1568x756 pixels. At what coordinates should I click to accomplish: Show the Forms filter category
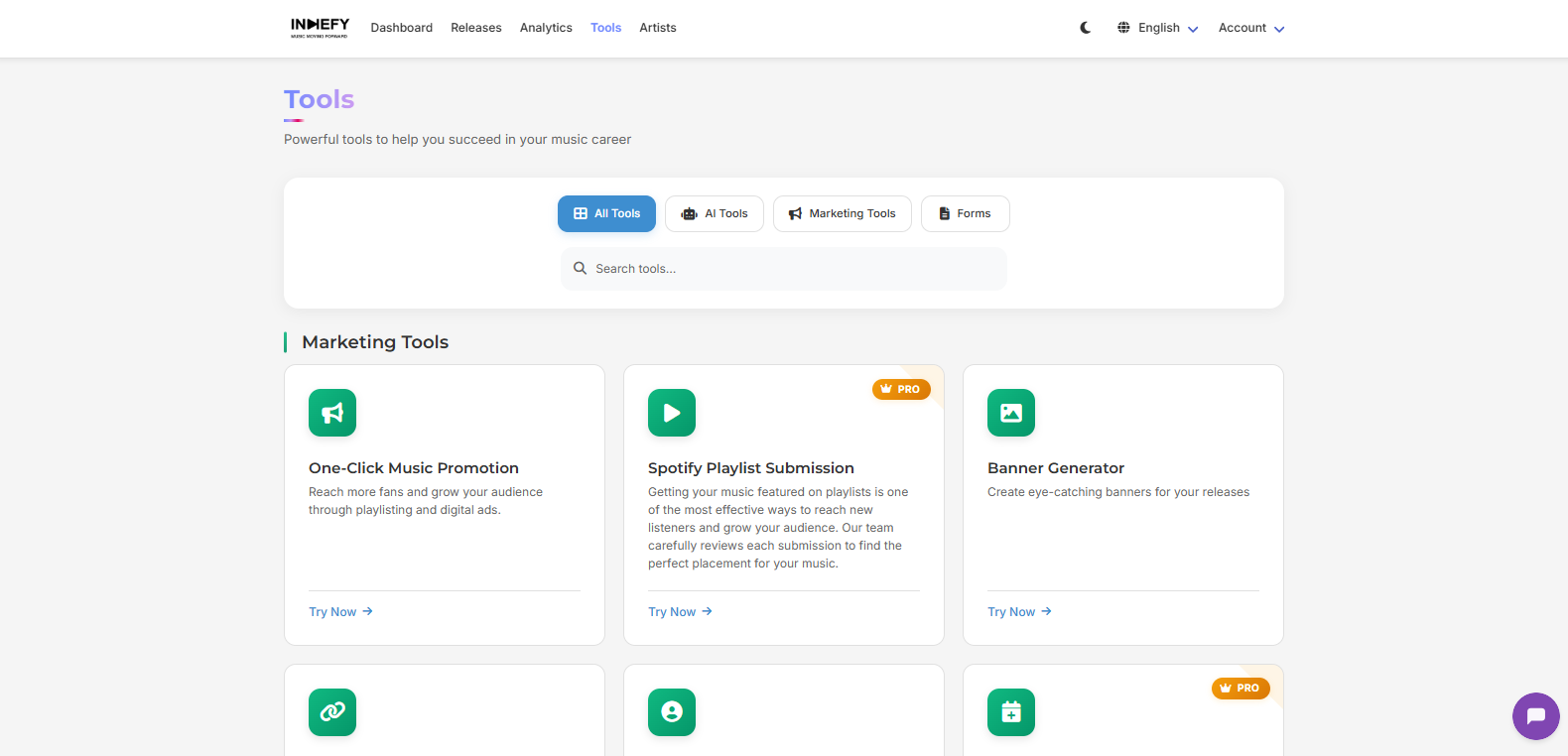click(965, 213)
